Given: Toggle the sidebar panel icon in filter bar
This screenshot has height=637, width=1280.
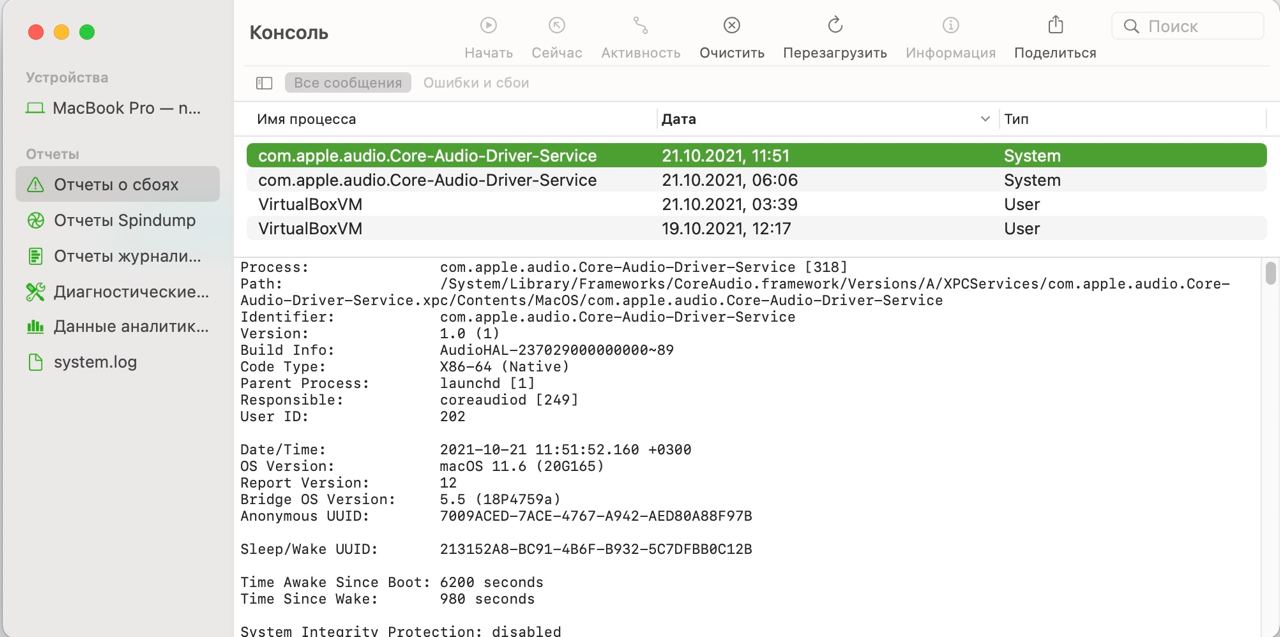Looking at the screenshot, I should pos(264,83).
